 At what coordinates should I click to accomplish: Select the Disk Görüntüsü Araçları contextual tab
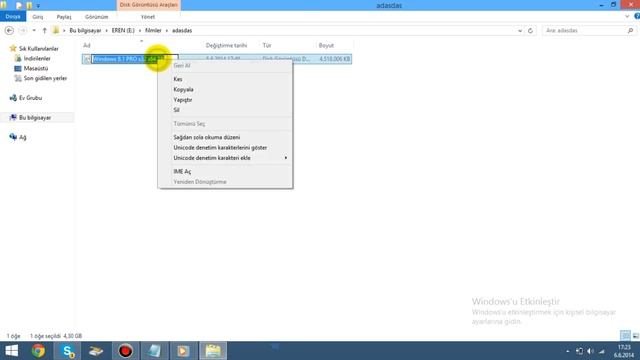pos(149,5)
